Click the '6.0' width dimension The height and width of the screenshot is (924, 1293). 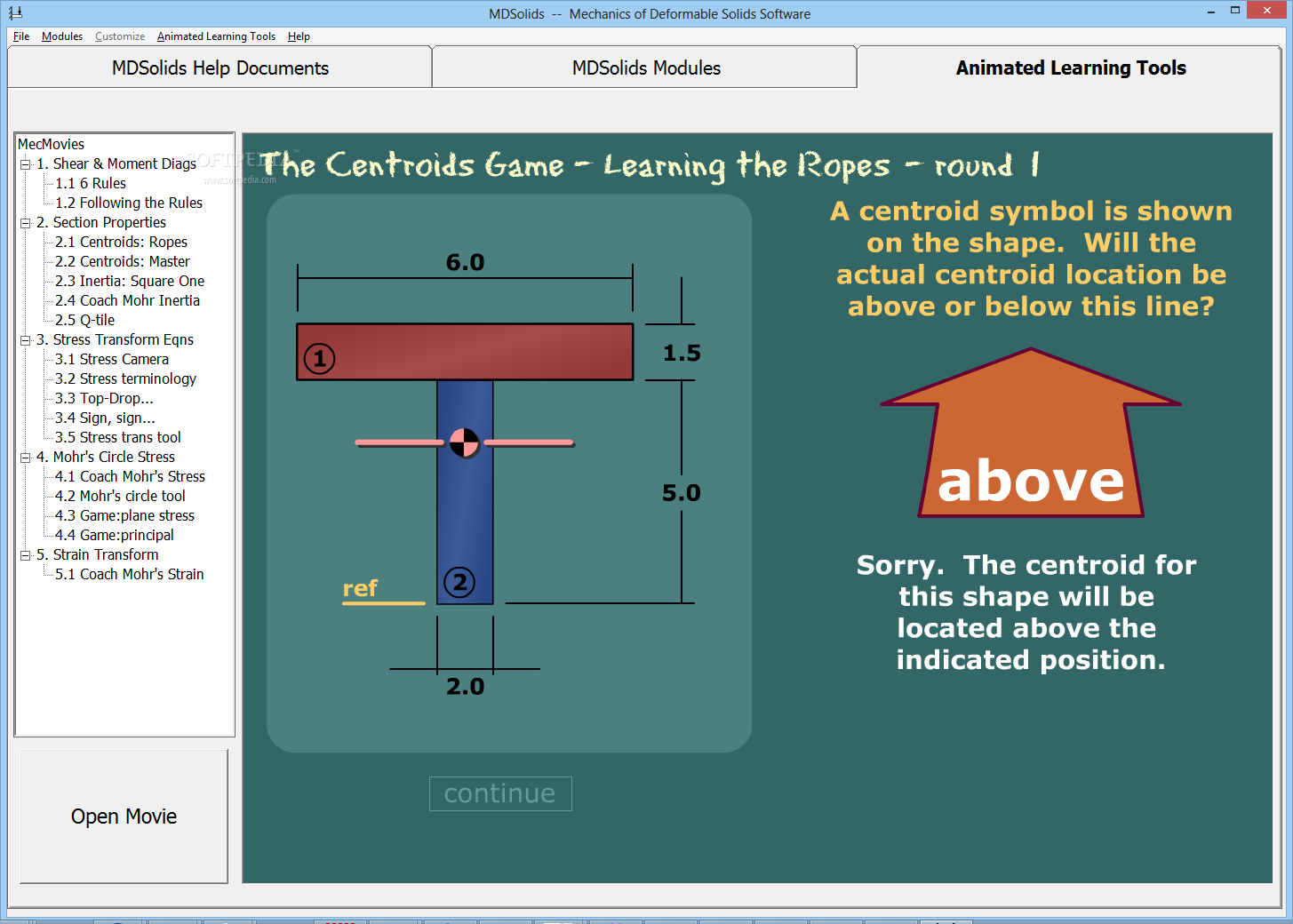pos(465,262)
